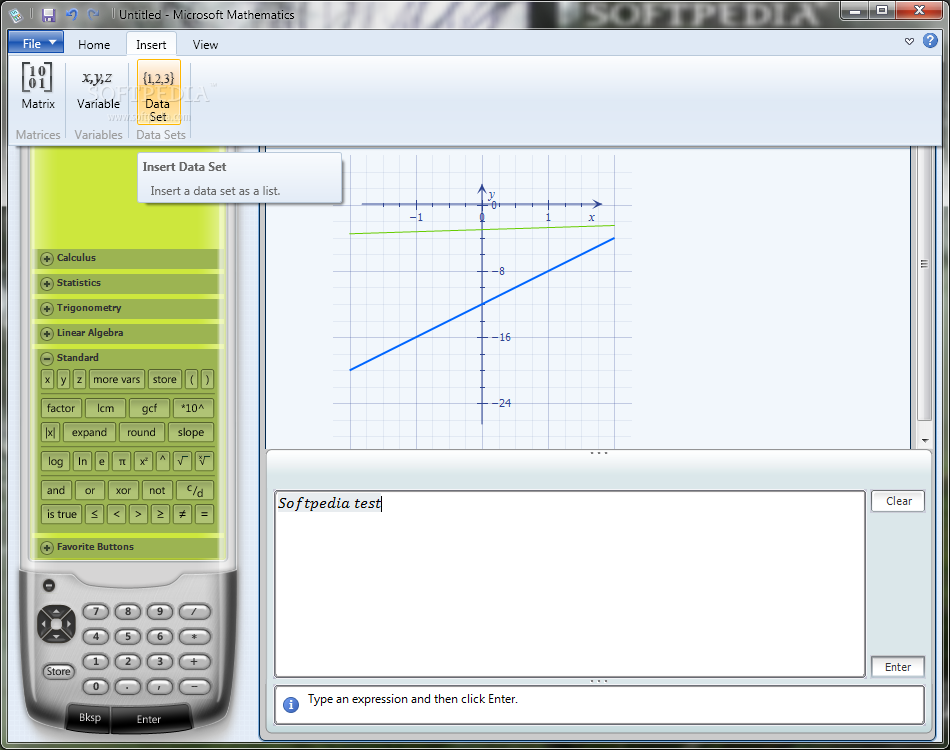950x750 pixels.
Task: Click the expand function button
Action: (x=89, y=433)
